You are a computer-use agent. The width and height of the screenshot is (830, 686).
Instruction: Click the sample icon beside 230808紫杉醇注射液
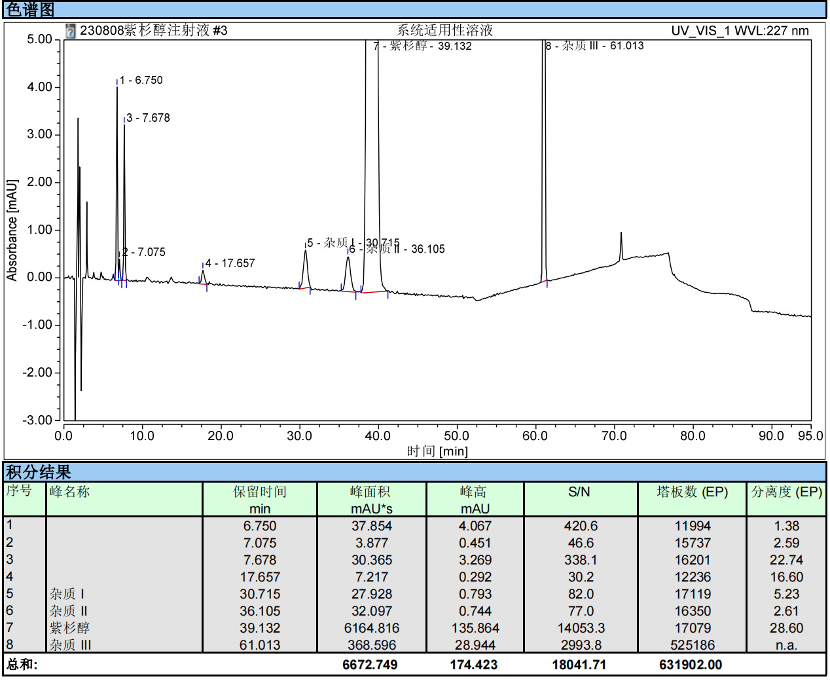(x=70, y=31)
